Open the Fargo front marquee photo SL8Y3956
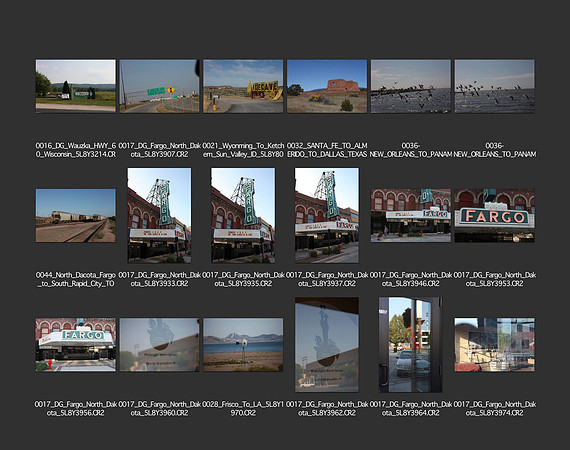The width and height of the screenshot is (570, 450). pyautogui.click(x=76, y=345)
